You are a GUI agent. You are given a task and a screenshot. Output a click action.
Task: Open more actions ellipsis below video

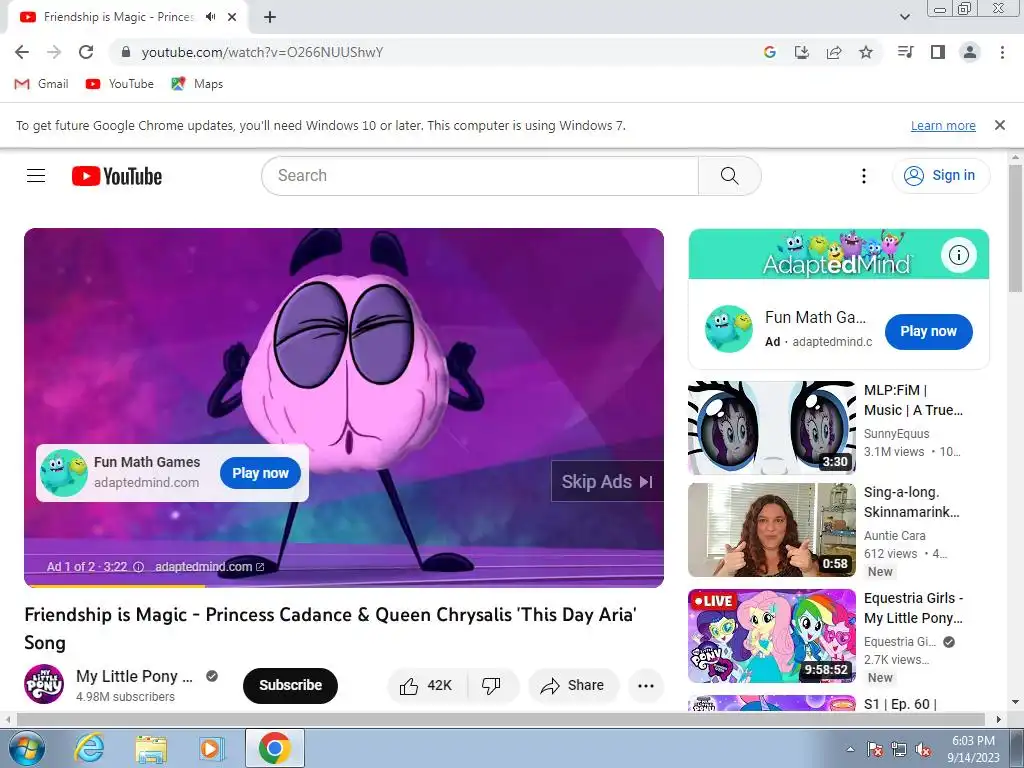click(646, 685)
